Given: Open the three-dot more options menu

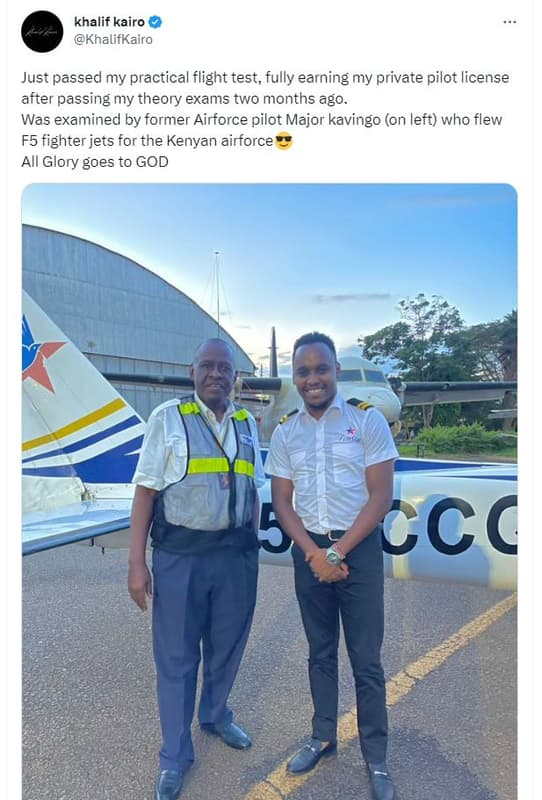Looking at the screenshot, I should pyautogui.click(x=509, y=22).
